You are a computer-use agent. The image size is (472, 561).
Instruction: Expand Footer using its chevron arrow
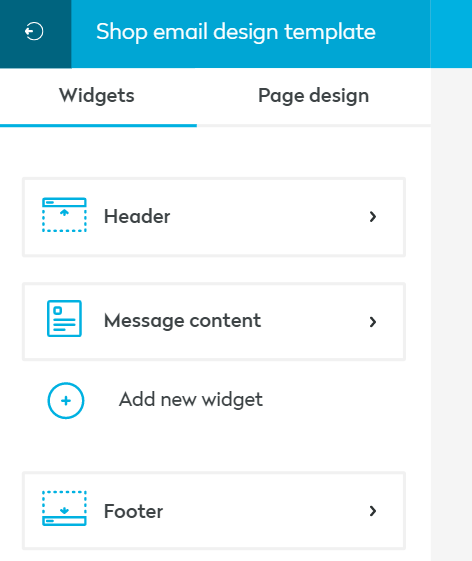(373, 511)
